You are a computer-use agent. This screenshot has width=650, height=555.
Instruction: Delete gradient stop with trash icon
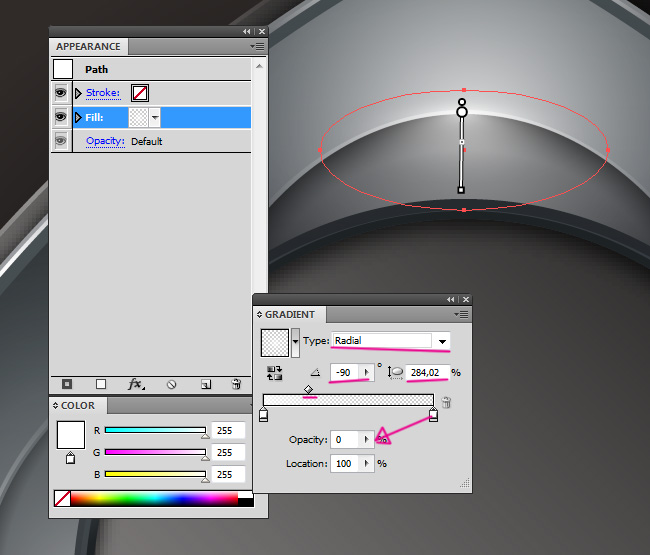coord(446,402)
